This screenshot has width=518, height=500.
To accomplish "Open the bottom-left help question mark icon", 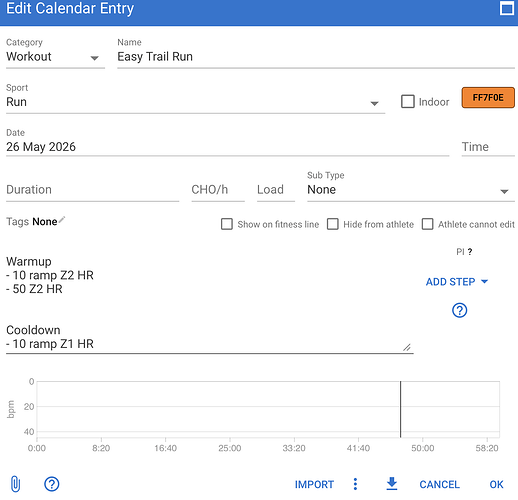I will click(x=52, y=484).
